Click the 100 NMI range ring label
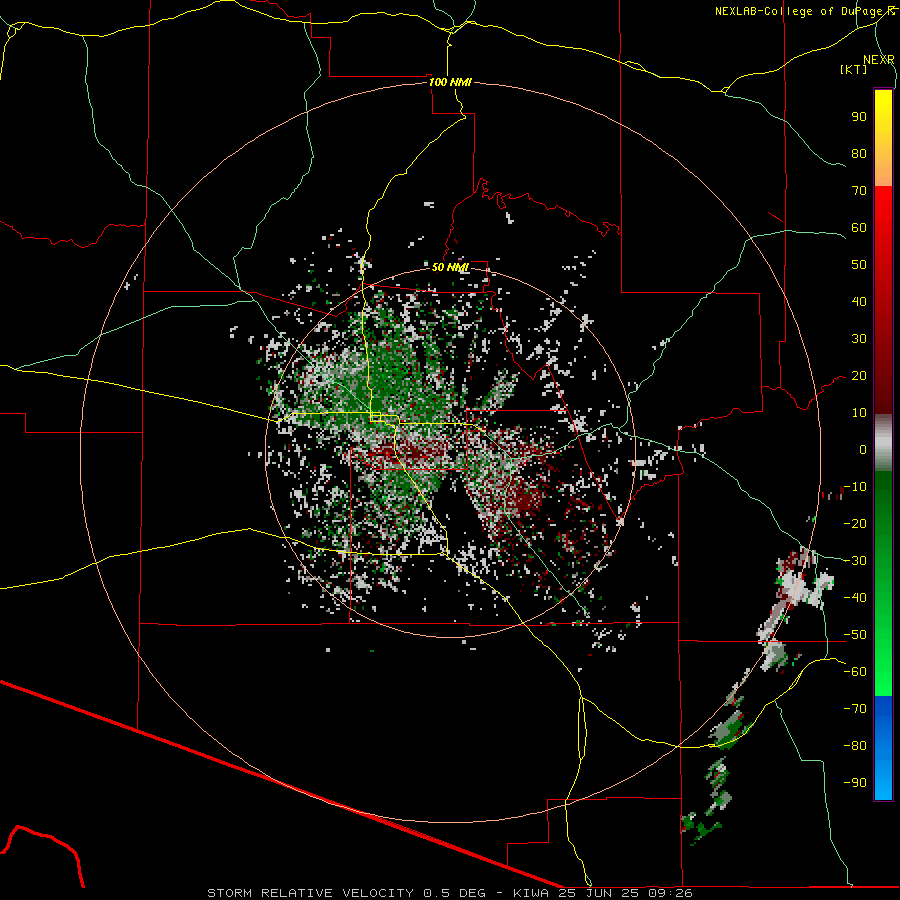This screenshot has width=900, height=900. tap(450, 82)
